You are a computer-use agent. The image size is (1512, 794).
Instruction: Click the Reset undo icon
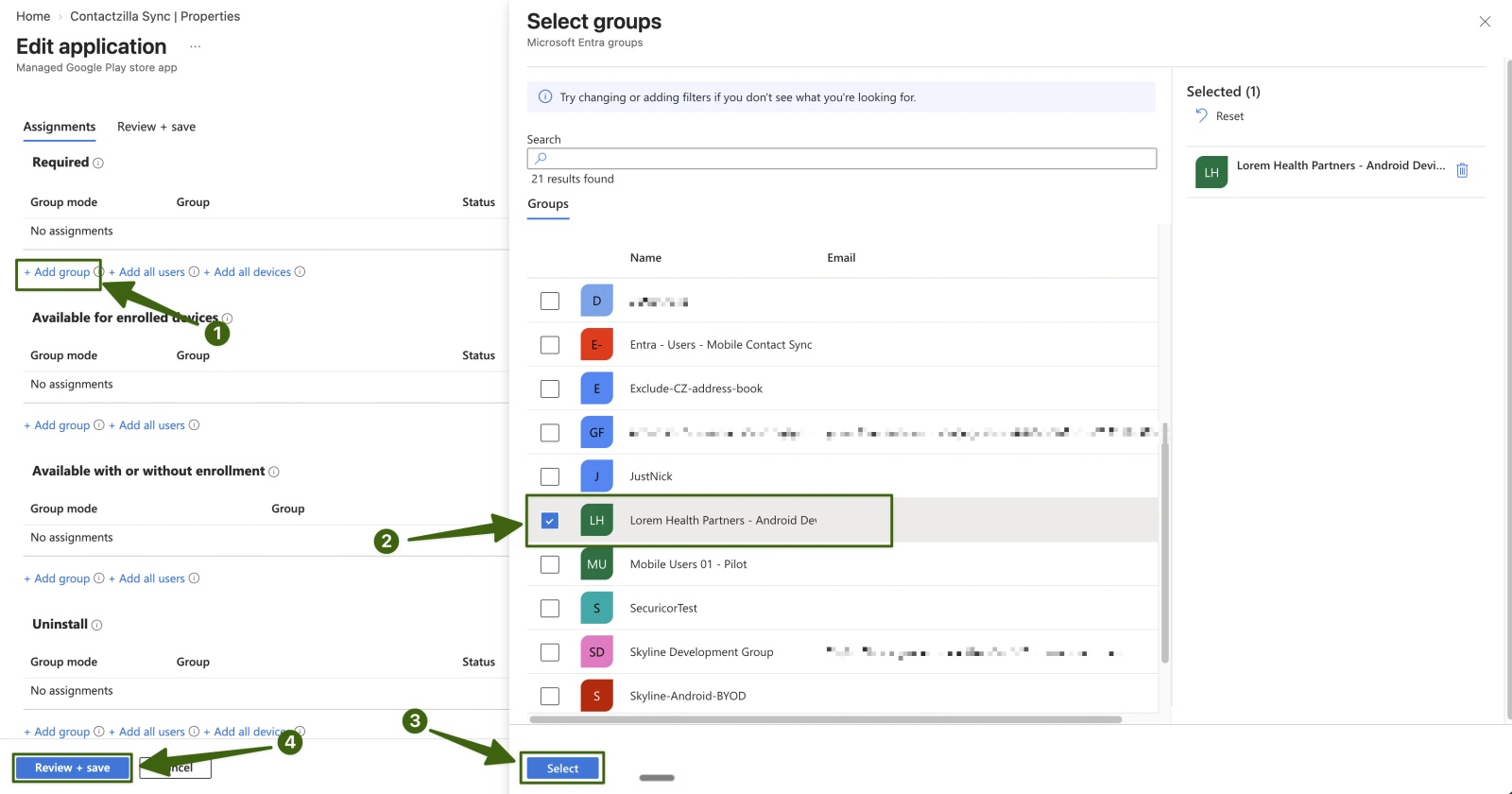[1201, 115]
